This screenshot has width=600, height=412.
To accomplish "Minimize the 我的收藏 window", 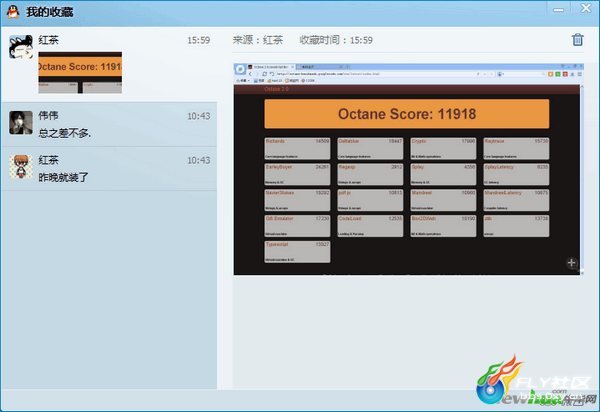I will tap(558, 9).
